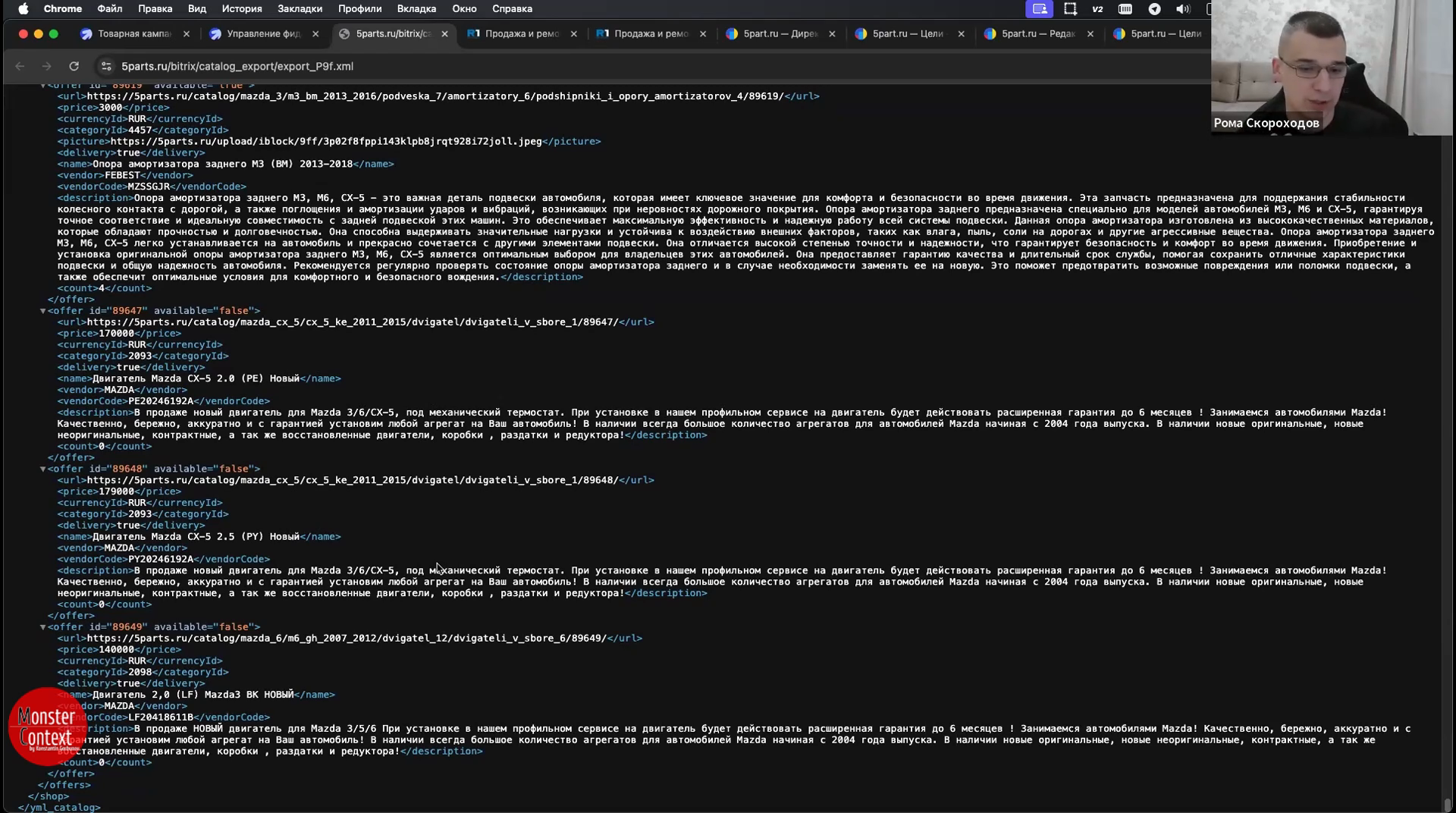
Task: Open the Вкладка menu
Action: (x=416, y=9)
